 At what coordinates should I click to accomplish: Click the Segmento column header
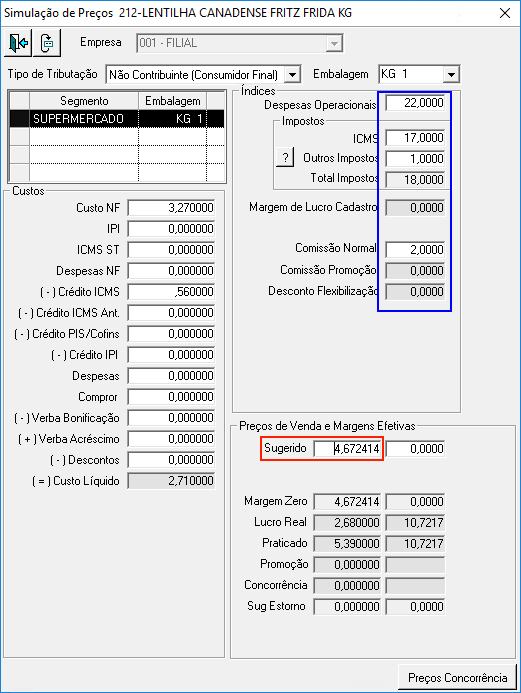coord(84,101)
